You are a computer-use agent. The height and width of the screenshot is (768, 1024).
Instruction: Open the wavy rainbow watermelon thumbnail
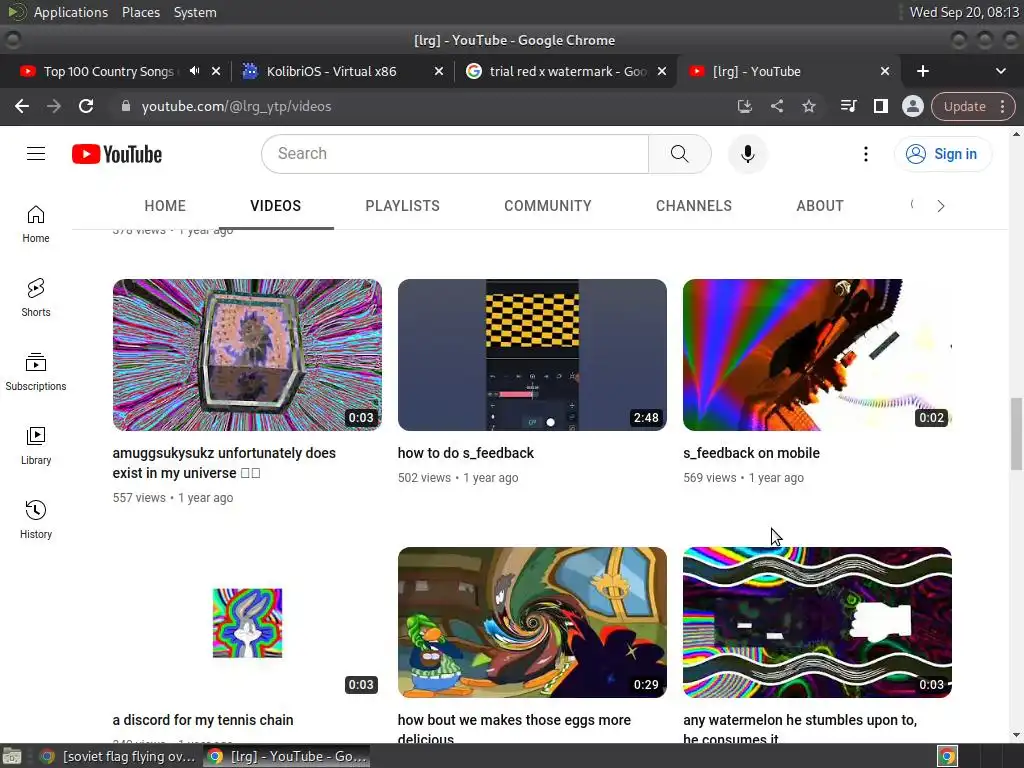(817, 622)
